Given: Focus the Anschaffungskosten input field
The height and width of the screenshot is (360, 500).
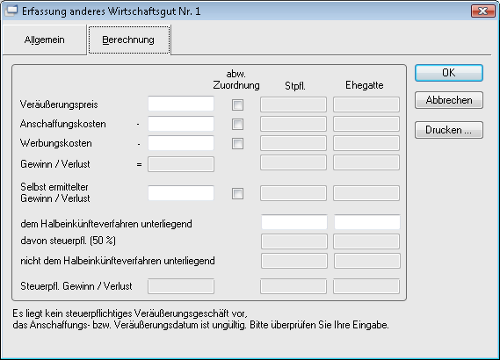Looking at the screenshot, I should pyautogui.click(x=181, y=124).
